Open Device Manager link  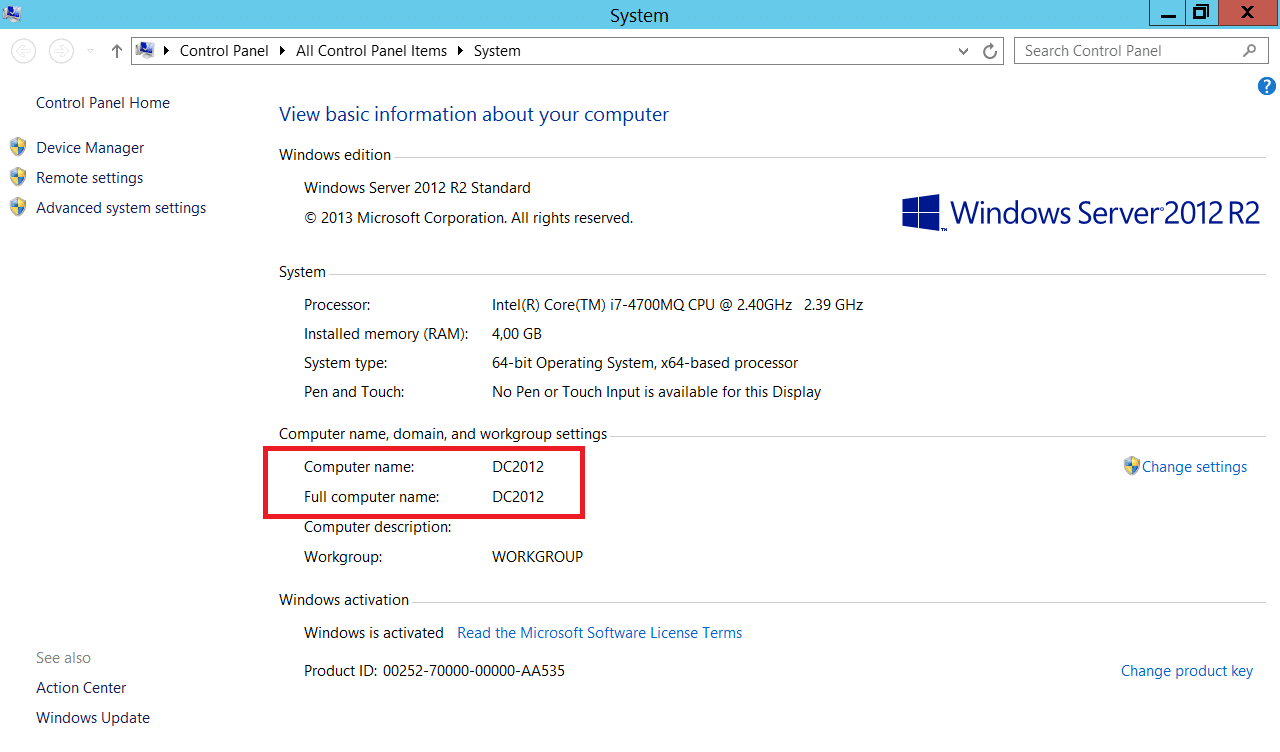90,148
